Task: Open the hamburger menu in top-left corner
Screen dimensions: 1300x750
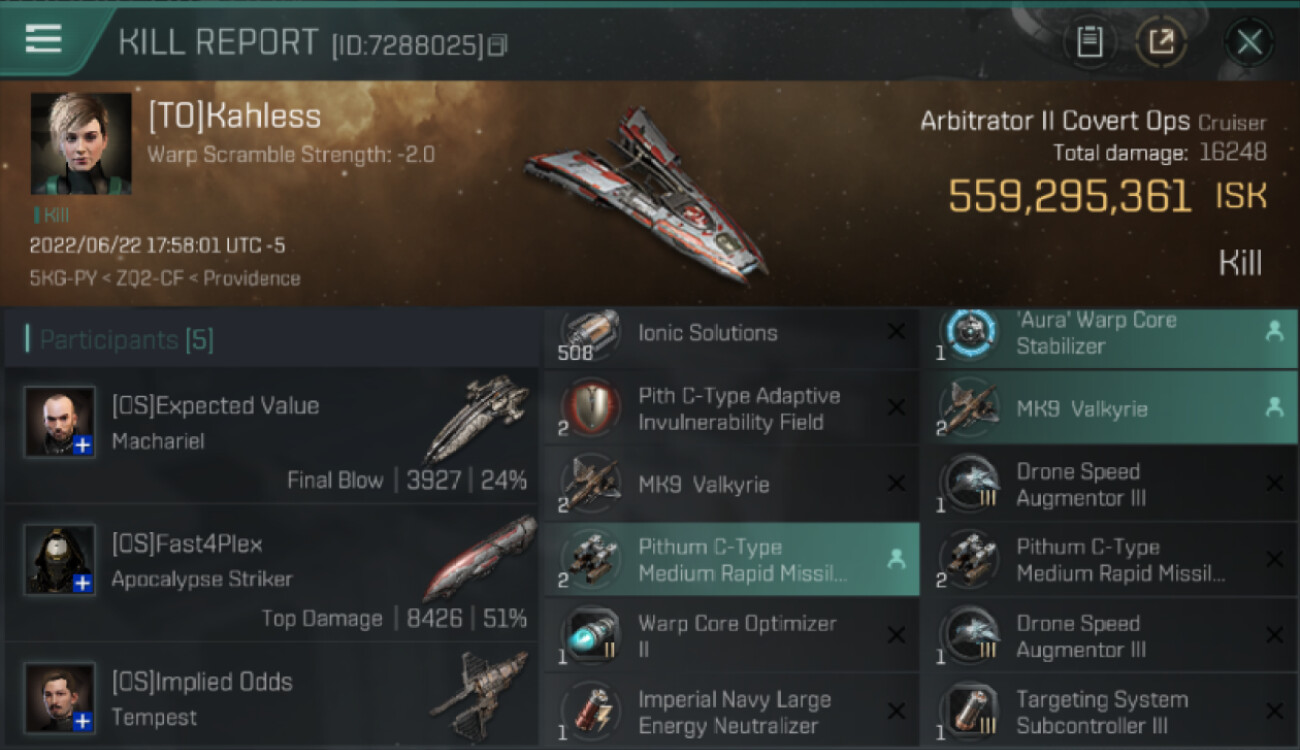Action: pos(43,39)
